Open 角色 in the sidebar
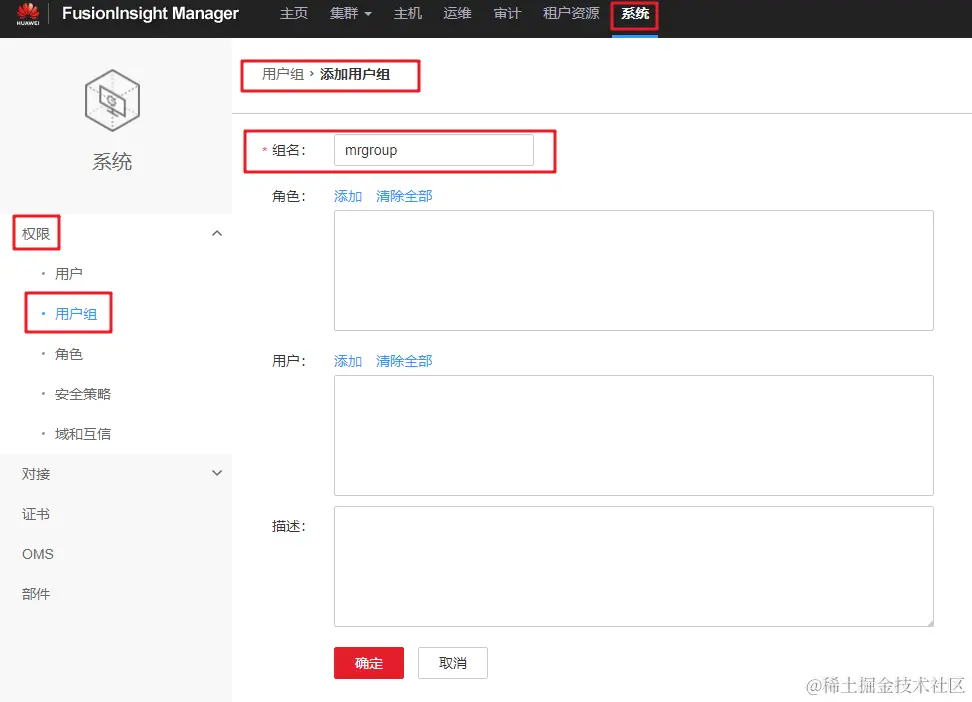This screenshot has height=702, width=972. coord(68,354)
